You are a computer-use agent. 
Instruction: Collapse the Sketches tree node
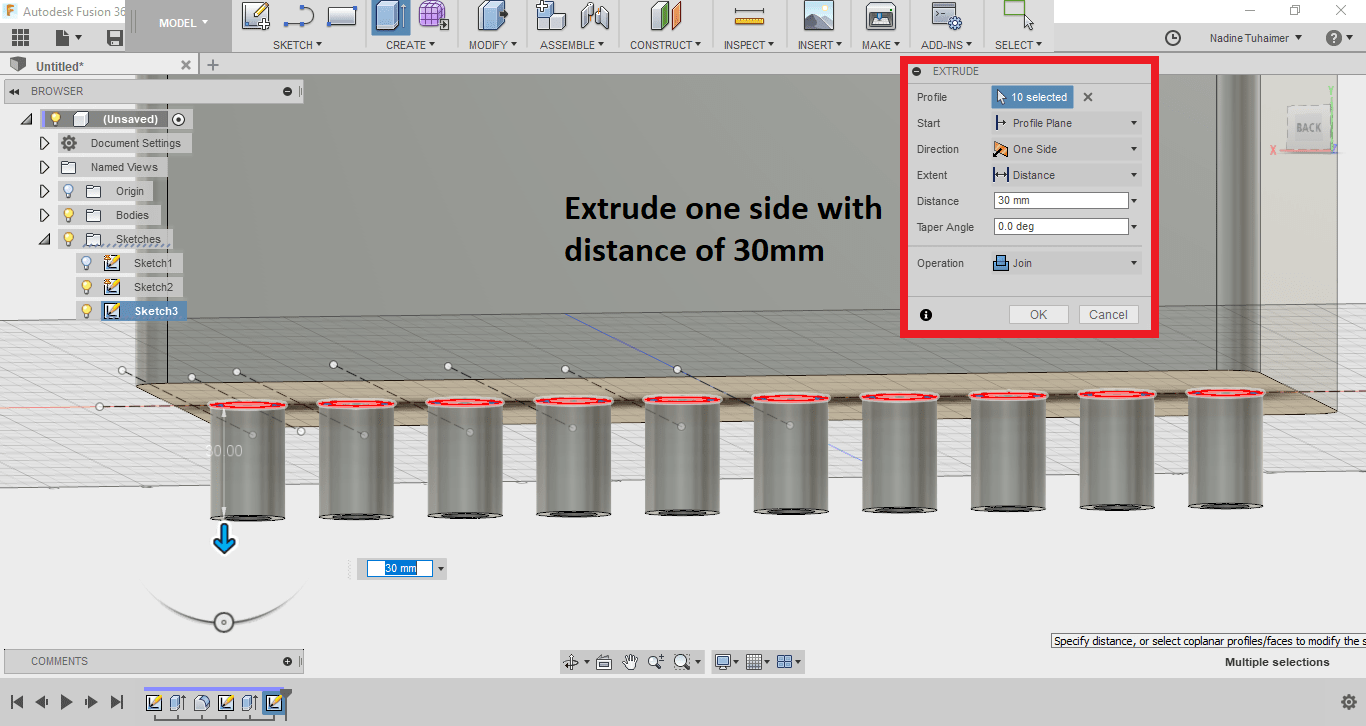pos(44,239)
